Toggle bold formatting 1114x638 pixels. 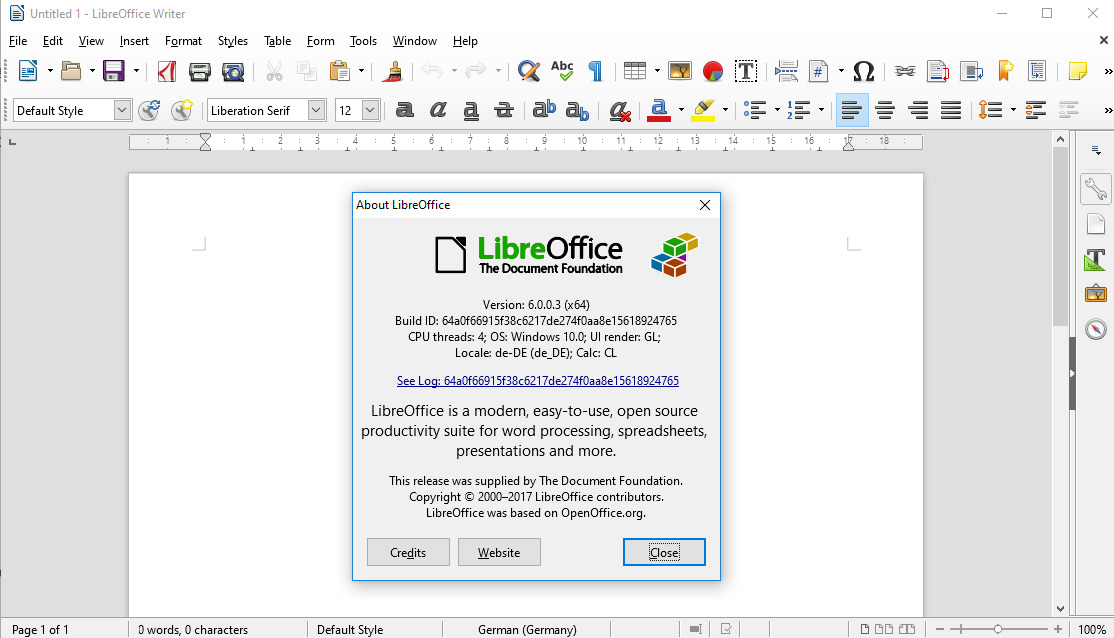pyautogui.click(x=404, y=110)
